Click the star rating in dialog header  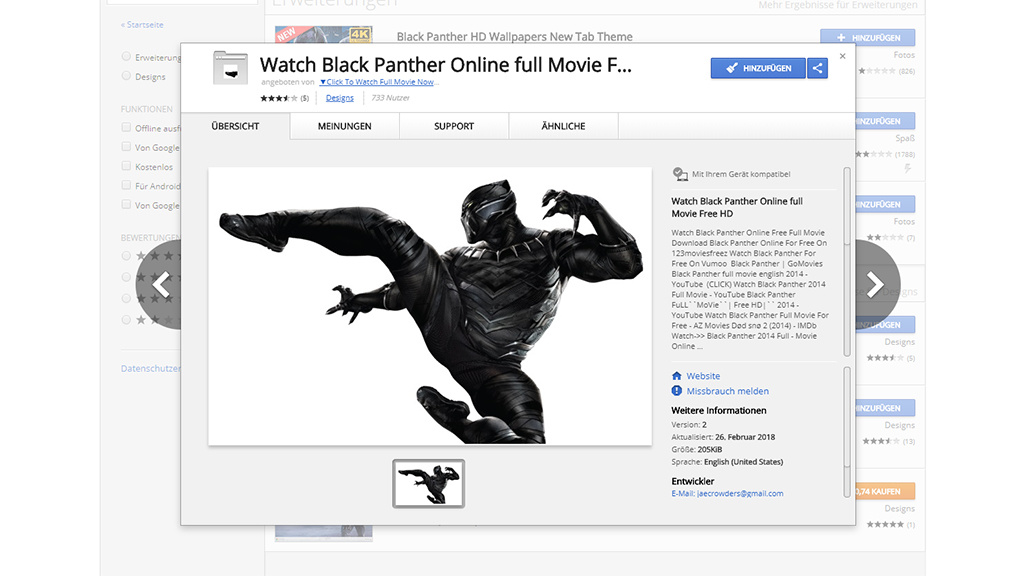pyautogui.click(x=279, y=98)
